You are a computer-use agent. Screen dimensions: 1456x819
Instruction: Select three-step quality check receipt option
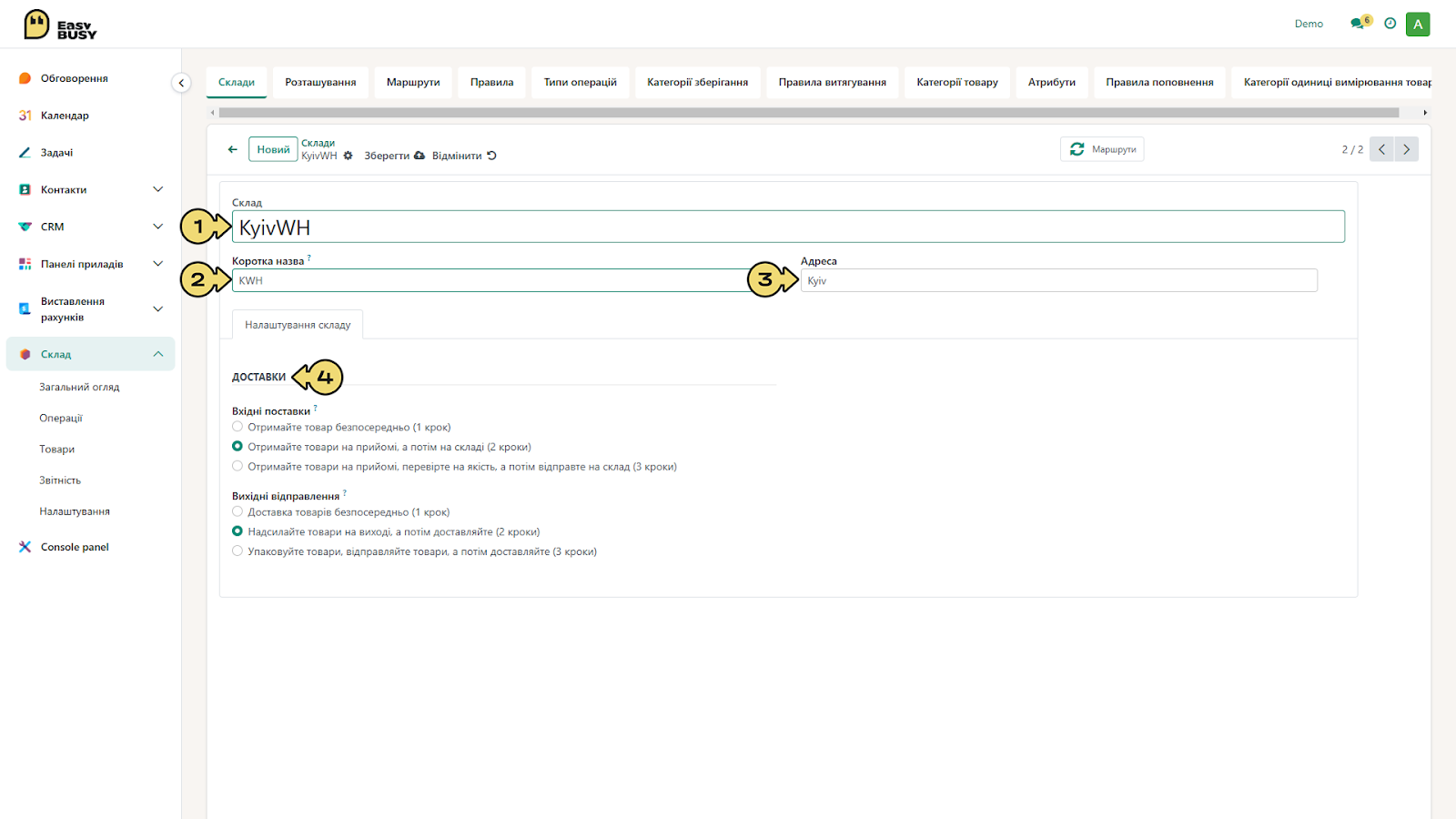(x=238, y=466)
